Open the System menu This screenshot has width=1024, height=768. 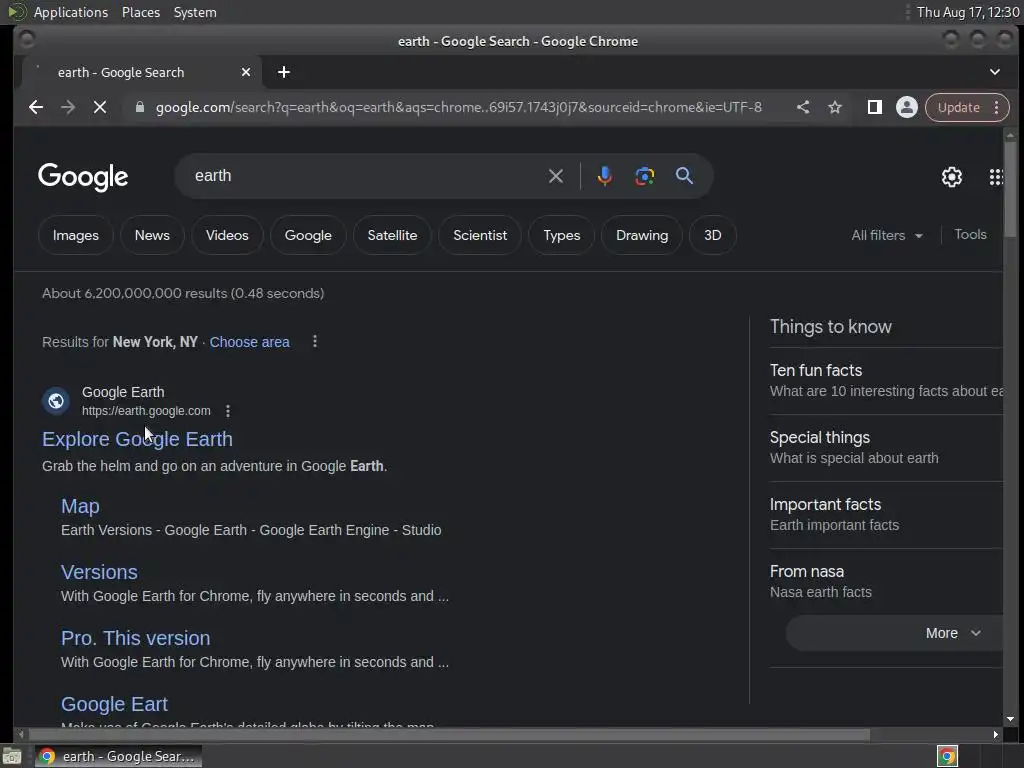pyautogui.click(x=195, y=12)
